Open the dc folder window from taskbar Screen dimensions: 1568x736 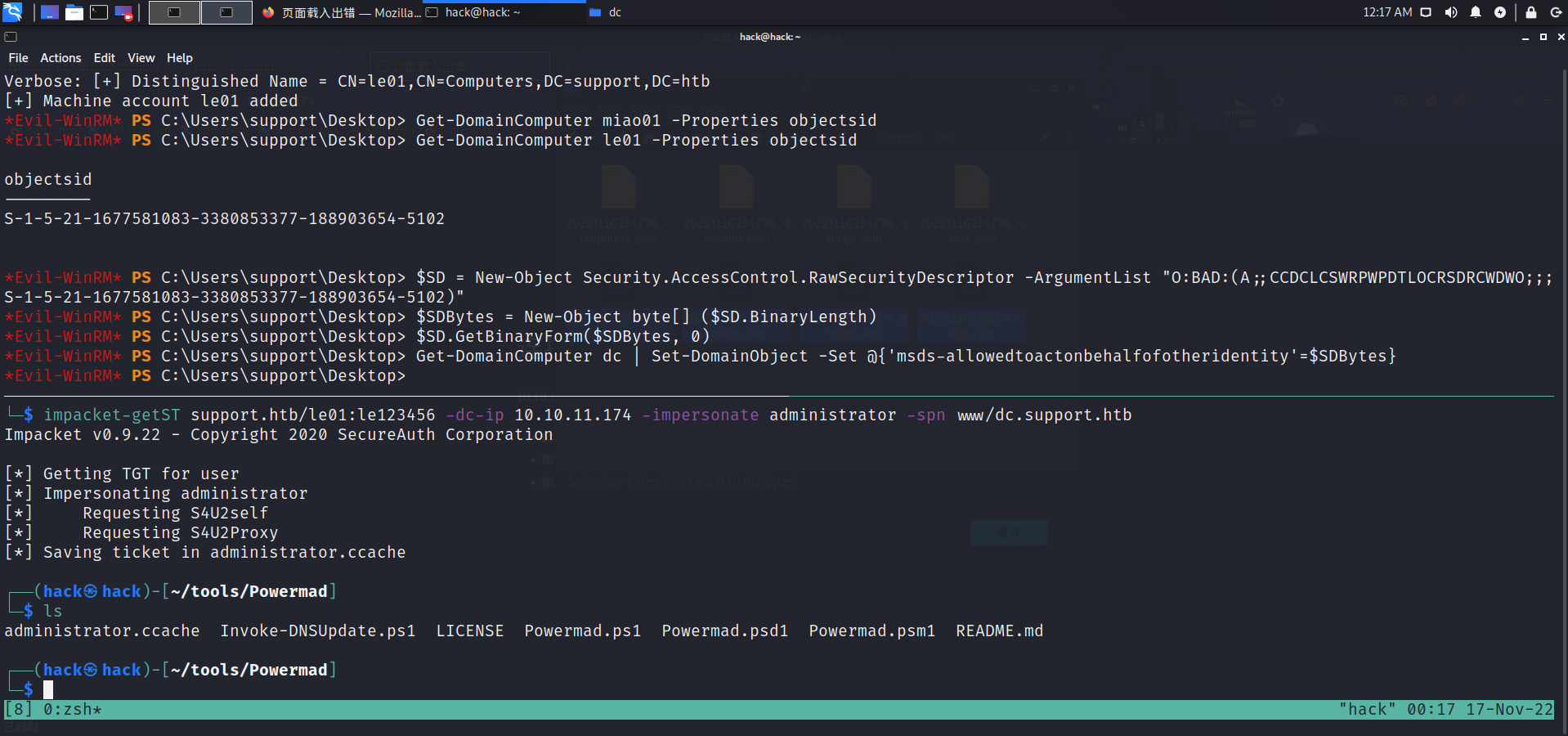tap(605, 12)
